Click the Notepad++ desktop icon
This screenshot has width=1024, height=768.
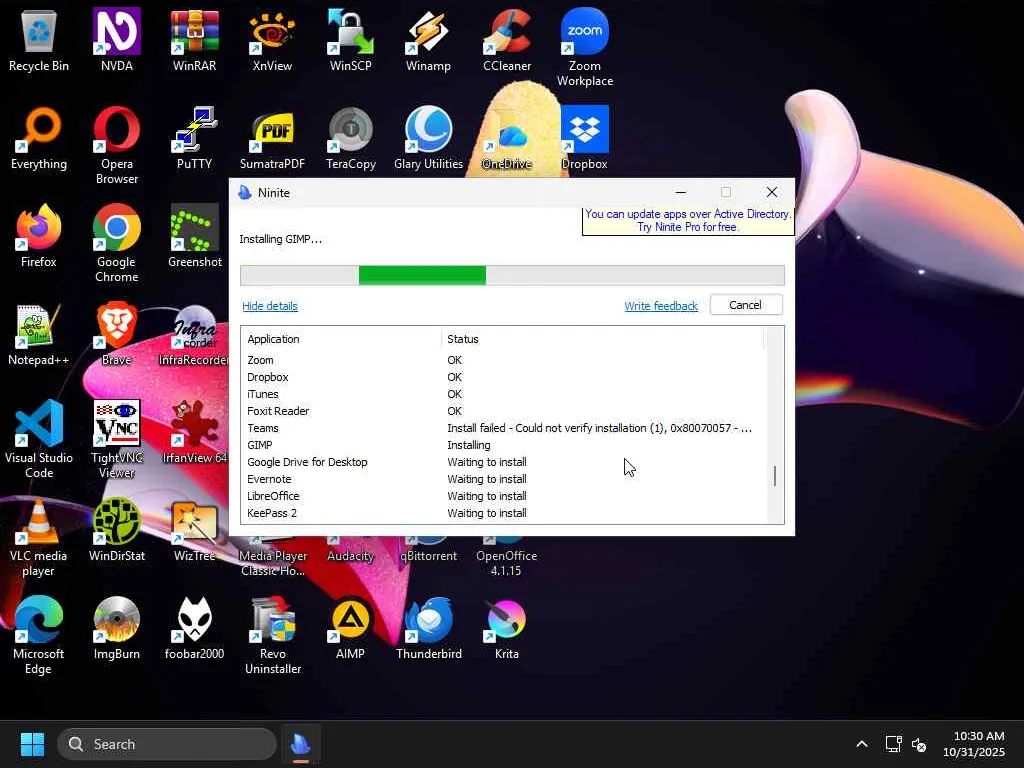point(39,334)
